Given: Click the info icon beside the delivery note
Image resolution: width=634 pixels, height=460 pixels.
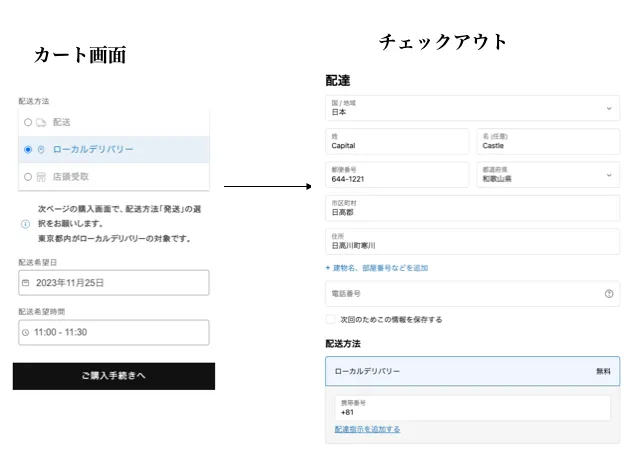Looking at the screenshot, I should 25,224.
